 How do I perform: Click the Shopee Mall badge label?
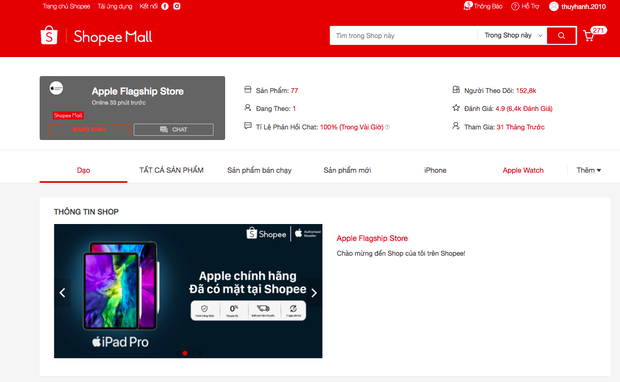[x=68, y=115]
